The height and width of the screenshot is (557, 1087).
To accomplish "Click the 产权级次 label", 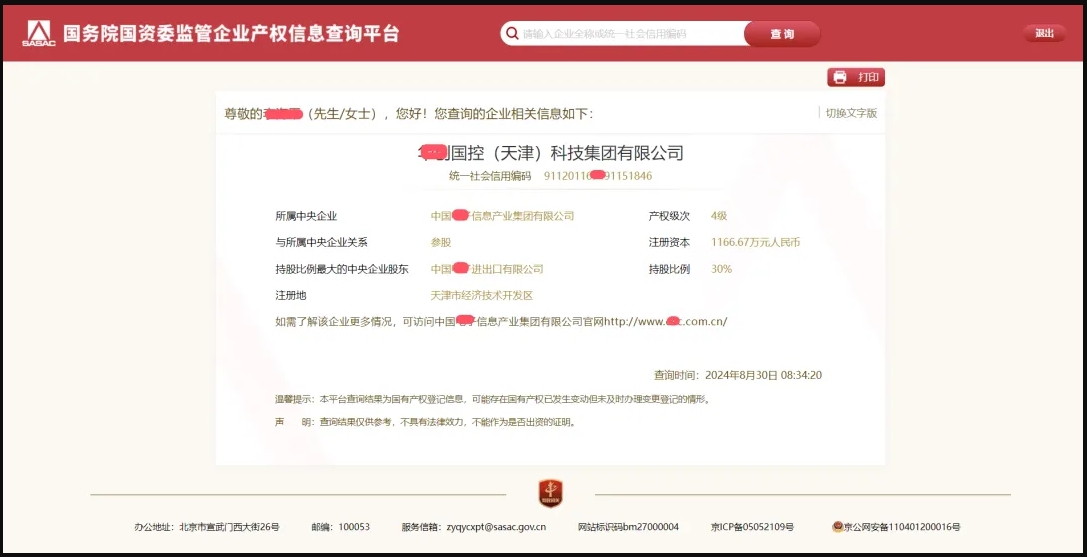I will [669, 216].
